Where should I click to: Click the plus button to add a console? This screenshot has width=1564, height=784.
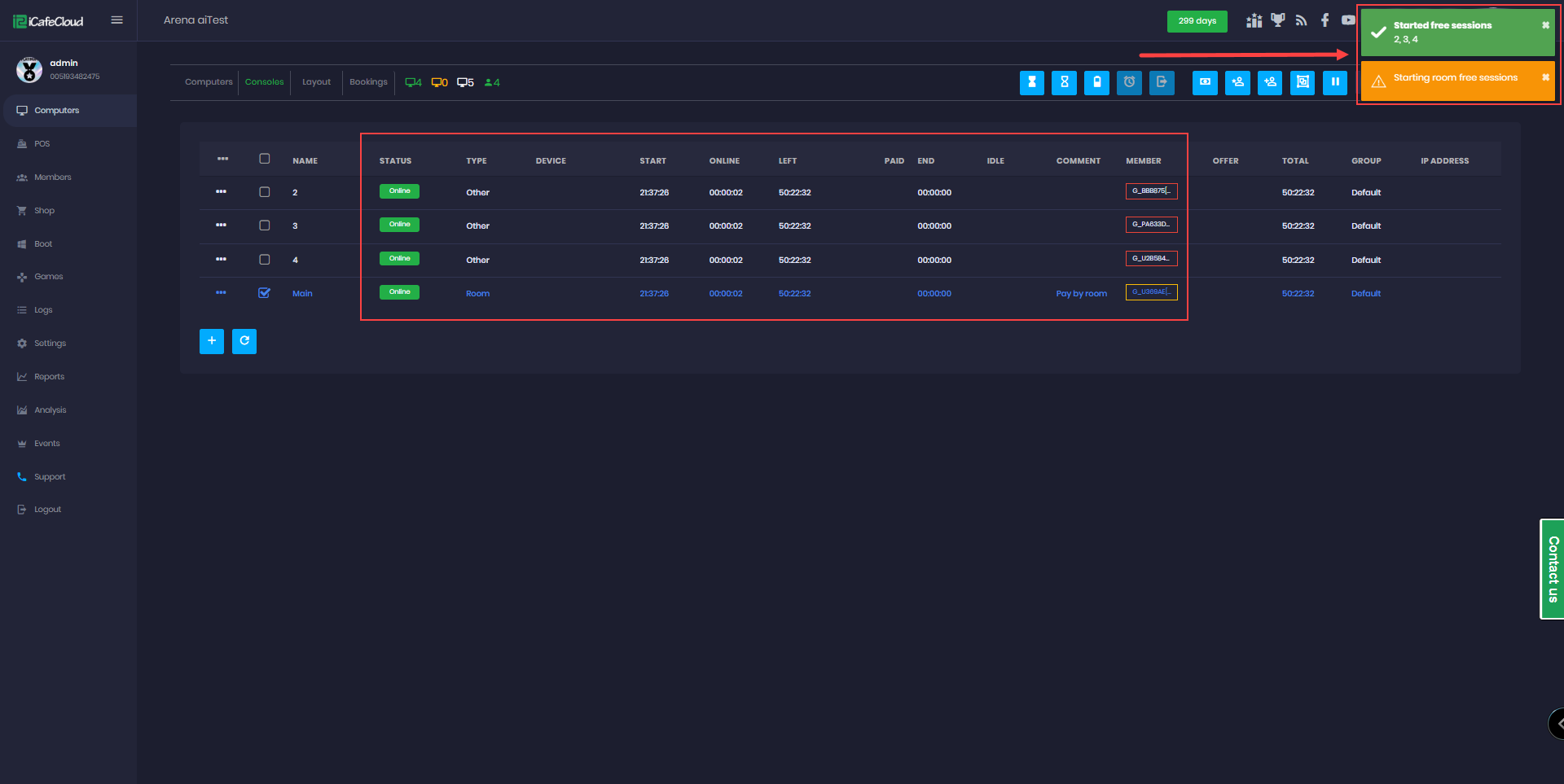(x=212, y=341)
